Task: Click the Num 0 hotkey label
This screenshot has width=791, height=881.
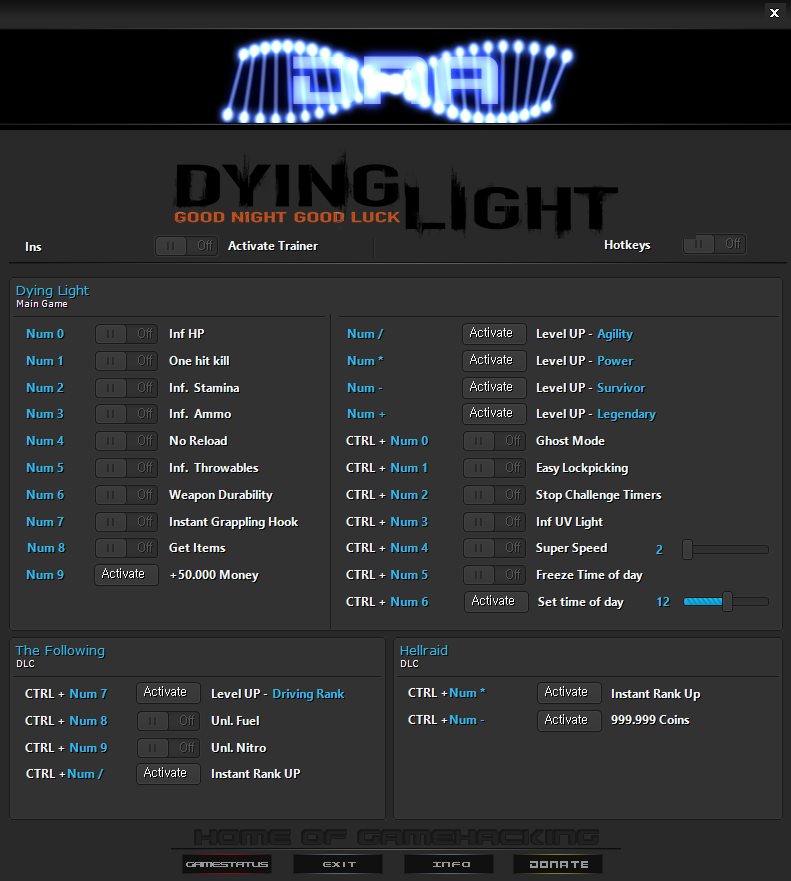Action: (x=45, y=334)
